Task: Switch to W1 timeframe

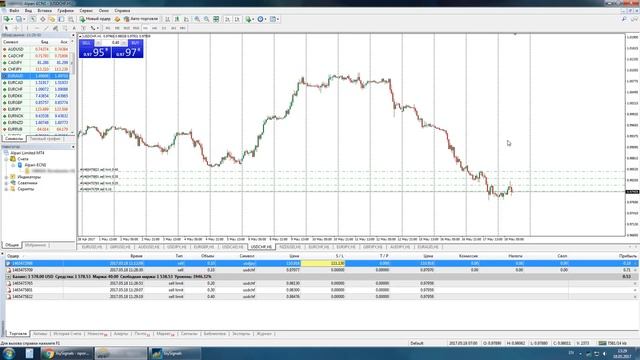Action: coord(173,28)
